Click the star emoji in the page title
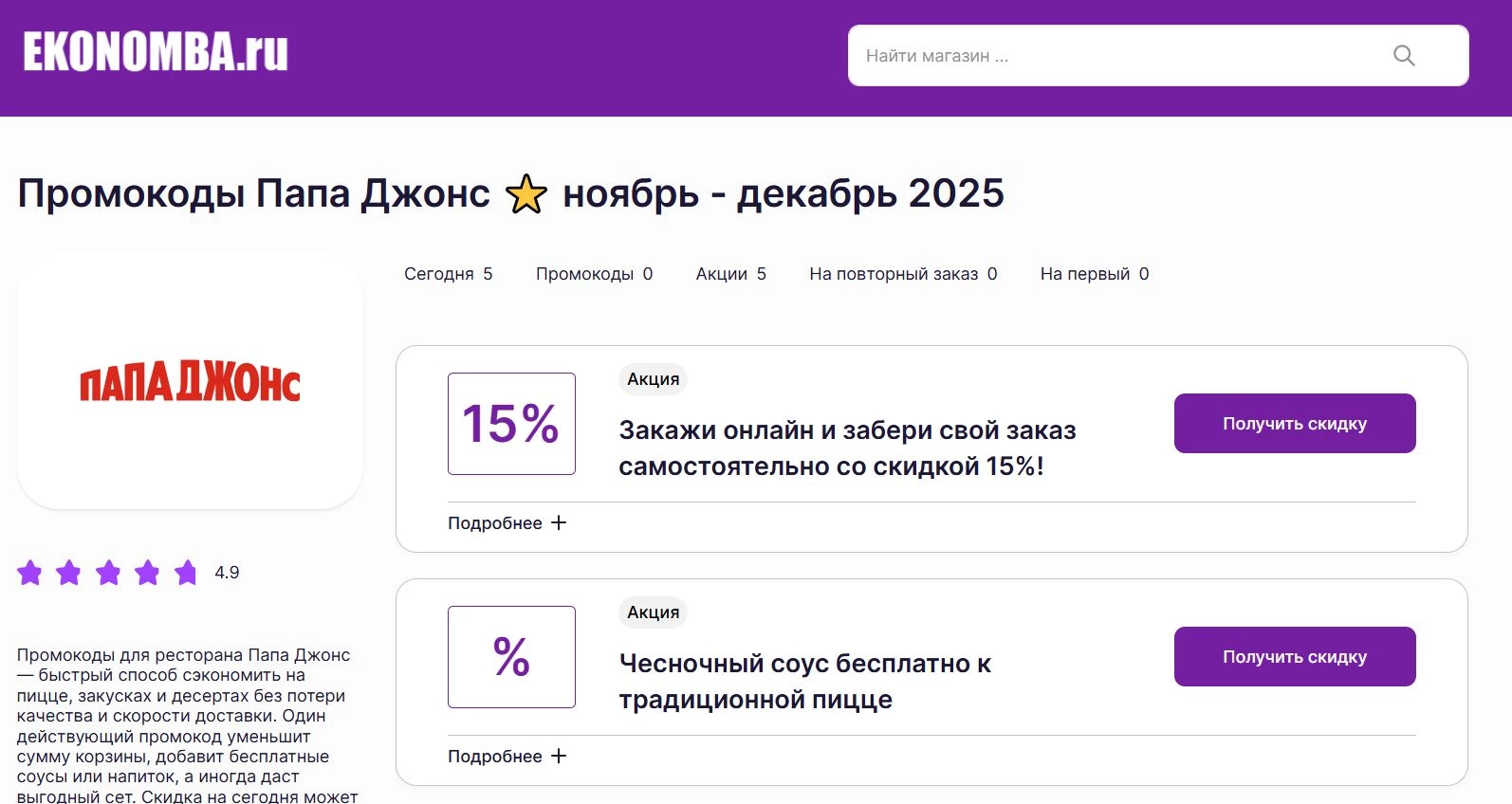Image resolution: width=1512 pixels, height=804 pixels. click(x=526, y=193)
